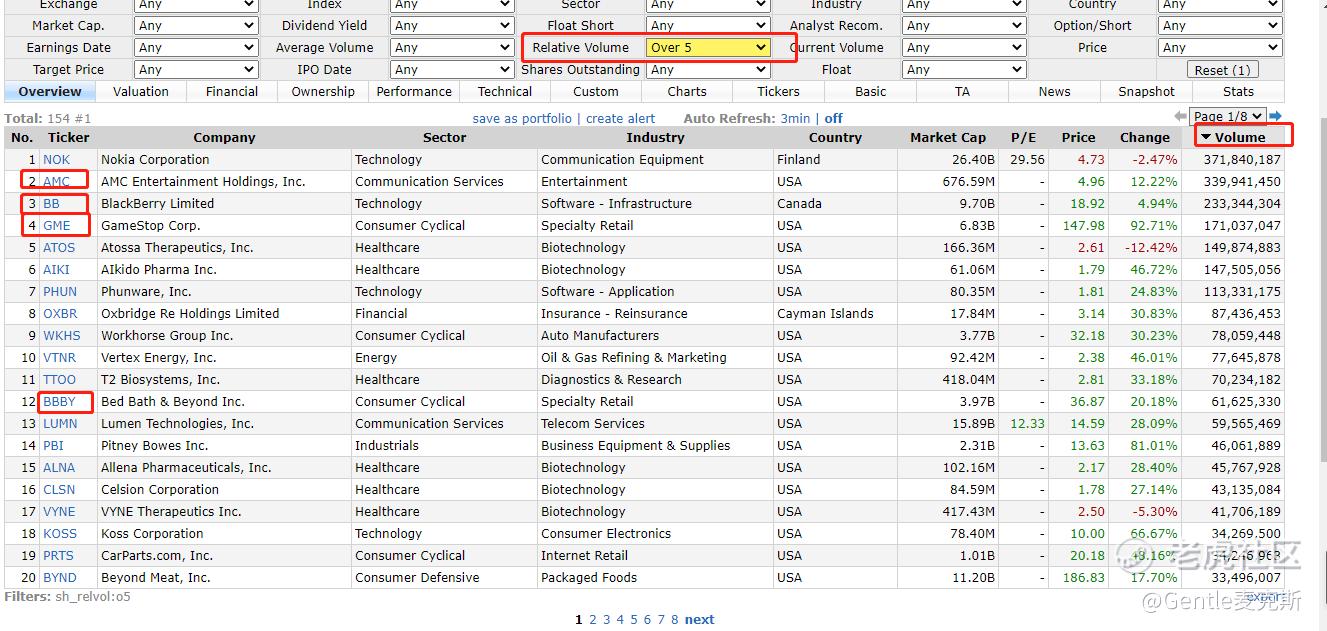
Task: Select the Charts tab
Action: (x=687, y=91)
